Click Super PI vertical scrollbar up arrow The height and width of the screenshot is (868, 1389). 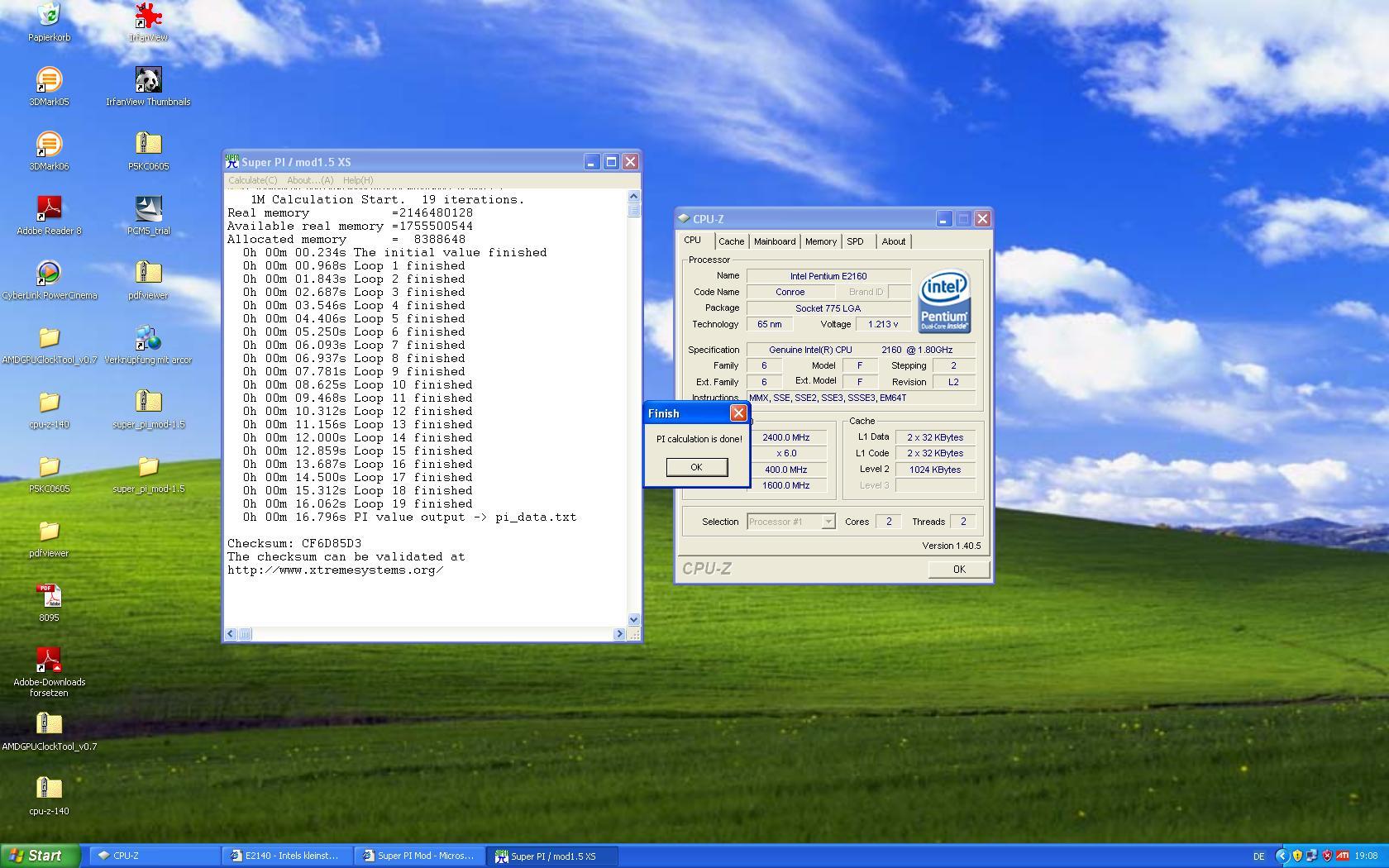point(634,196)
